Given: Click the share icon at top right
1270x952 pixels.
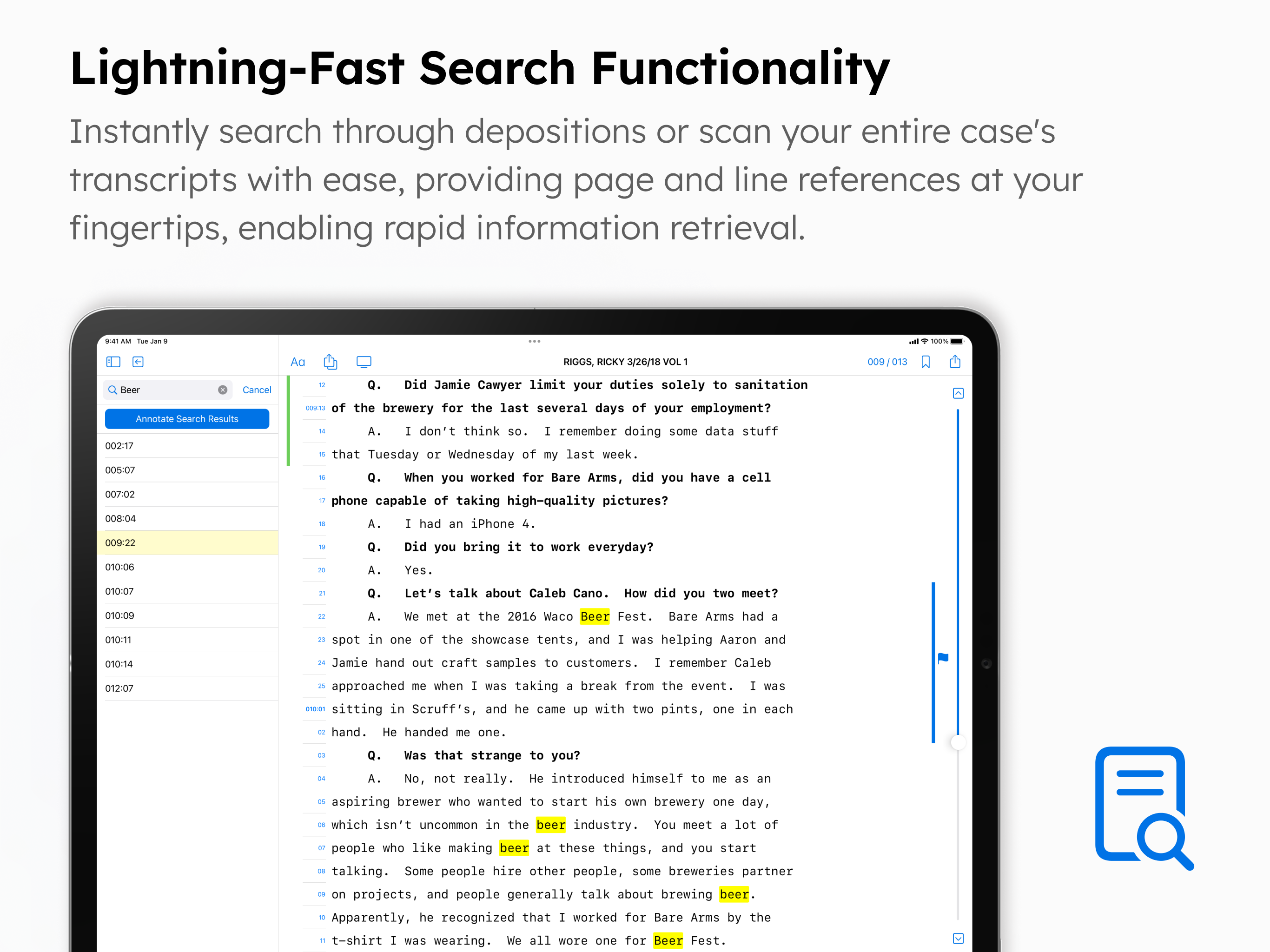Looking at the screenshot, I should (955, 362).
